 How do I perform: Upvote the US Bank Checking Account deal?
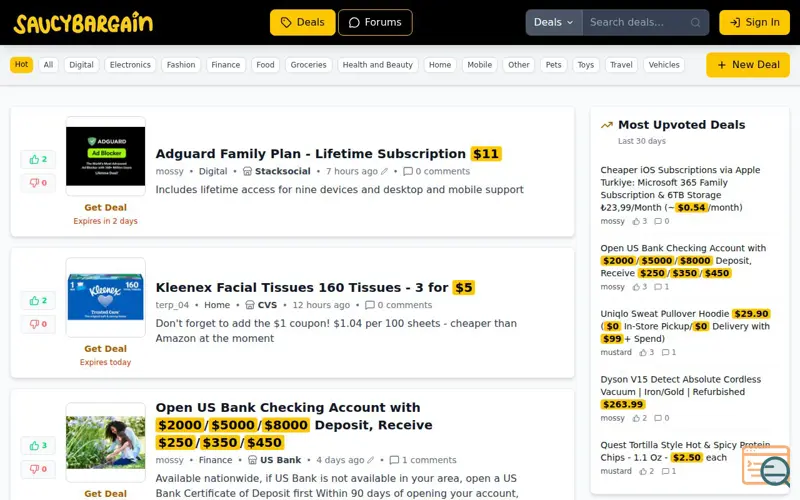point(38,445)
